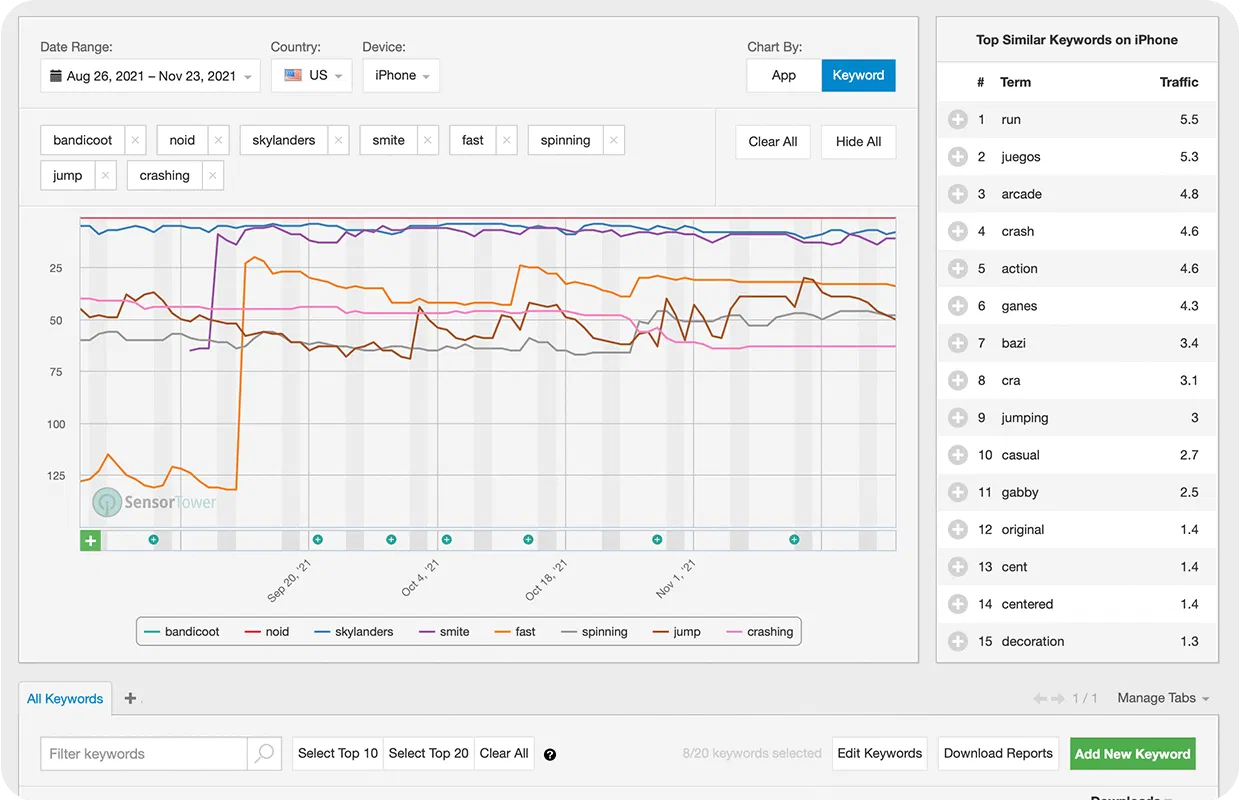This screenshot has height=800, width=1240.
Task: Open the US country dropdown
Action: point(311,76)
